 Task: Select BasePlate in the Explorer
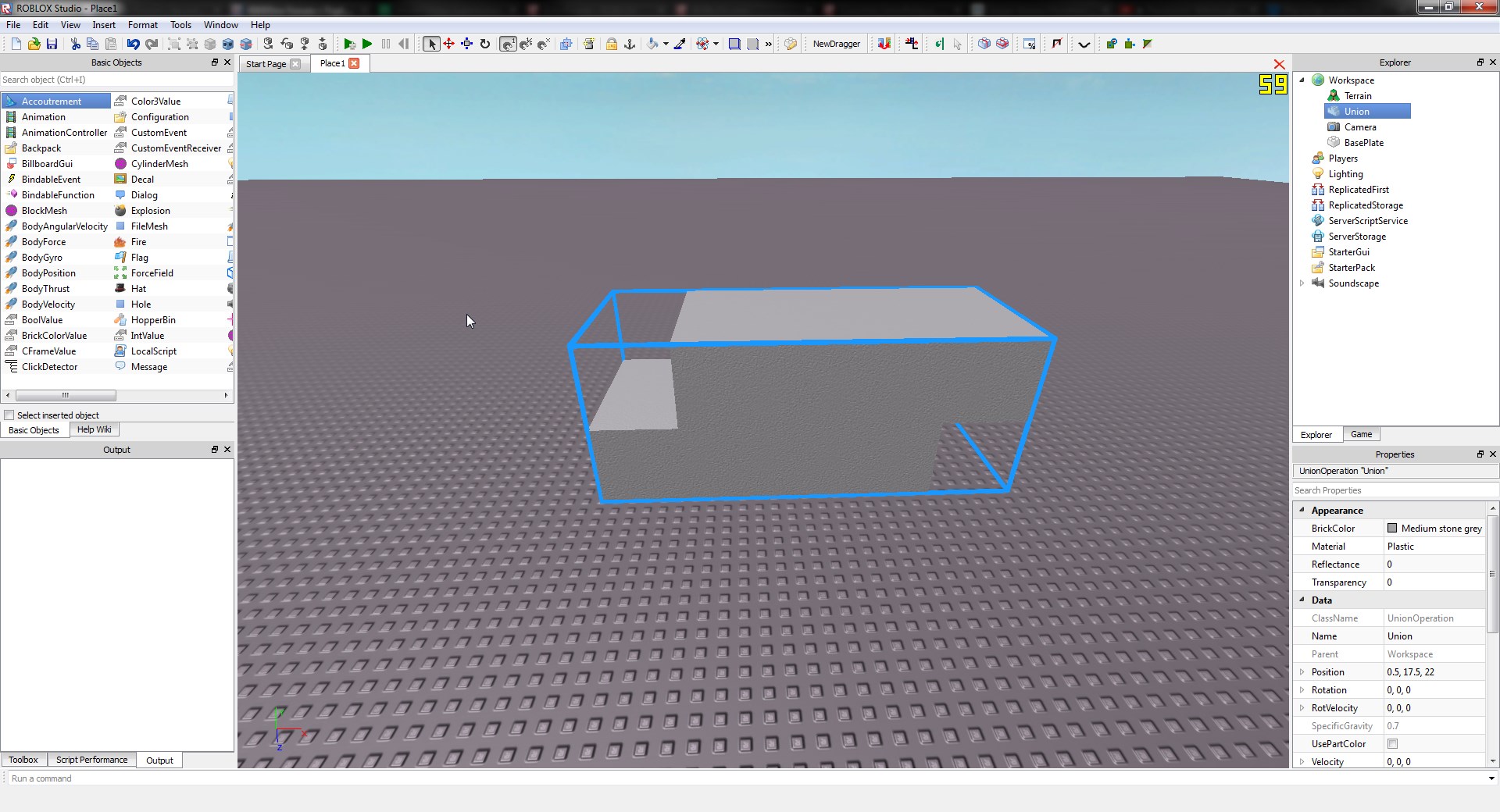[1363, 143]
